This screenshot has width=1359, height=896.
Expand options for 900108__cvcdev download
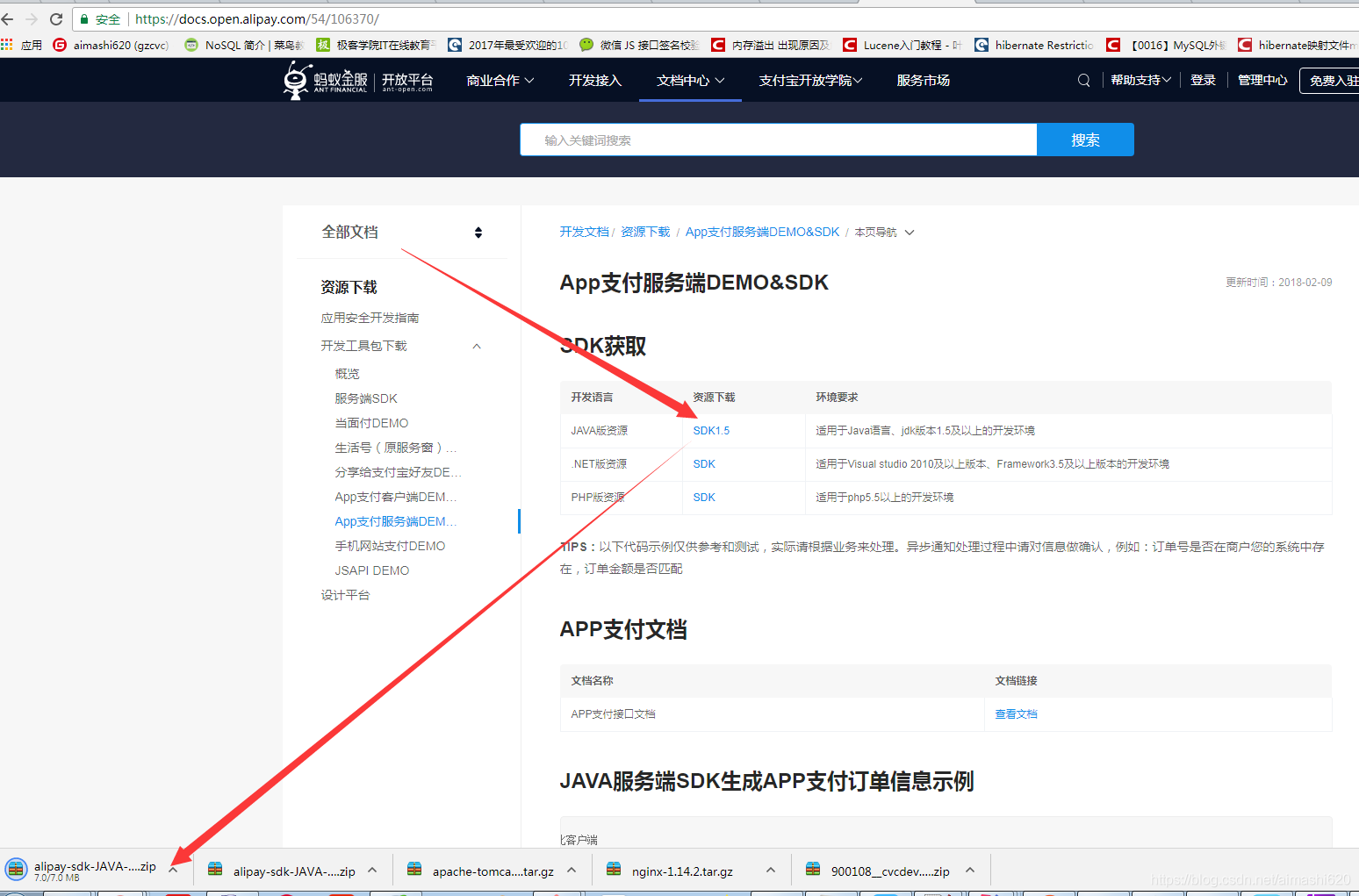coord(970,870)
